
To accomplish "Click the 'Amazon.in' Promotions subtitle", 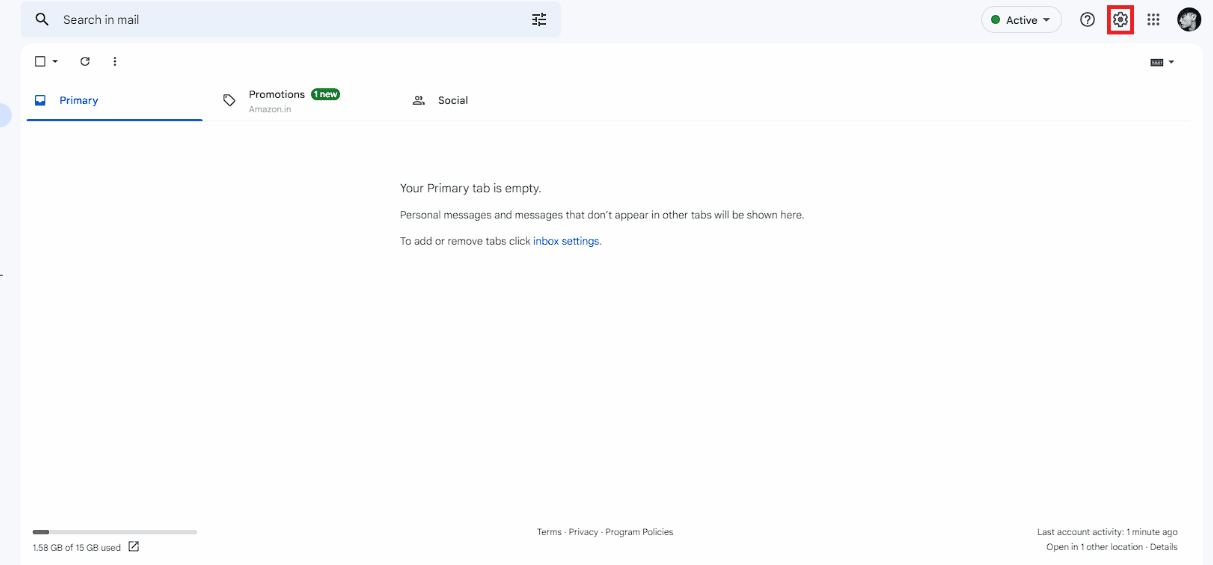I will click(270, 109).
